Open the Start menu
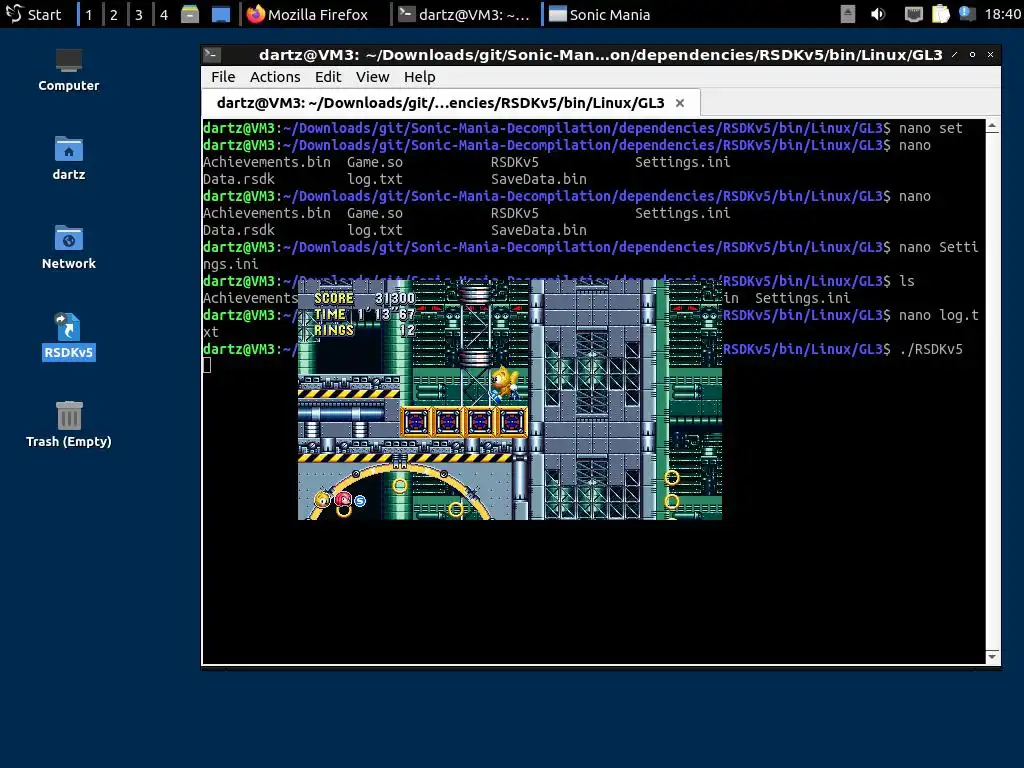Screen dimensions: 1024x768 point(33,14)
